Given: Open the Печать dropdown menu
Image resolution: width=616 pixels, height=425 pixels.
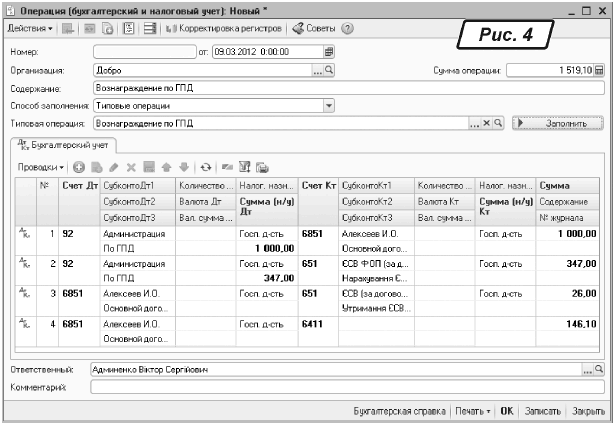Looking at the screenshot, I should tap(474, 411).
